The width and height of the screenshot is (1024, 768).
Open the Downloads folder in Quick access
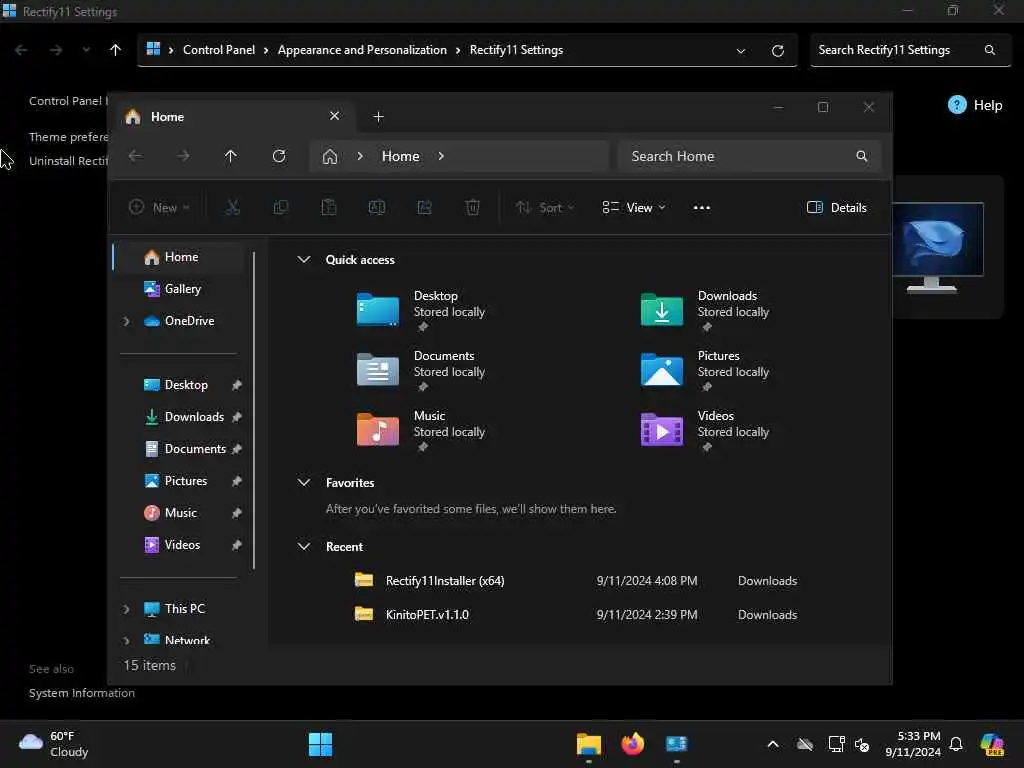(x=705, y=310)
